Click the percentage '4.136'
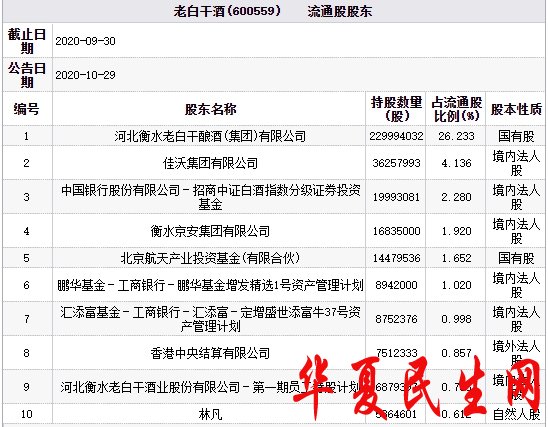 coord(456,163)
